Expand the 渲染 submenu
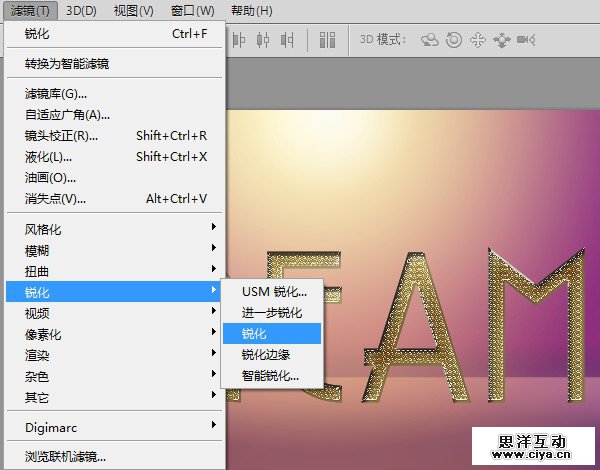 click(x=114, y=356)
